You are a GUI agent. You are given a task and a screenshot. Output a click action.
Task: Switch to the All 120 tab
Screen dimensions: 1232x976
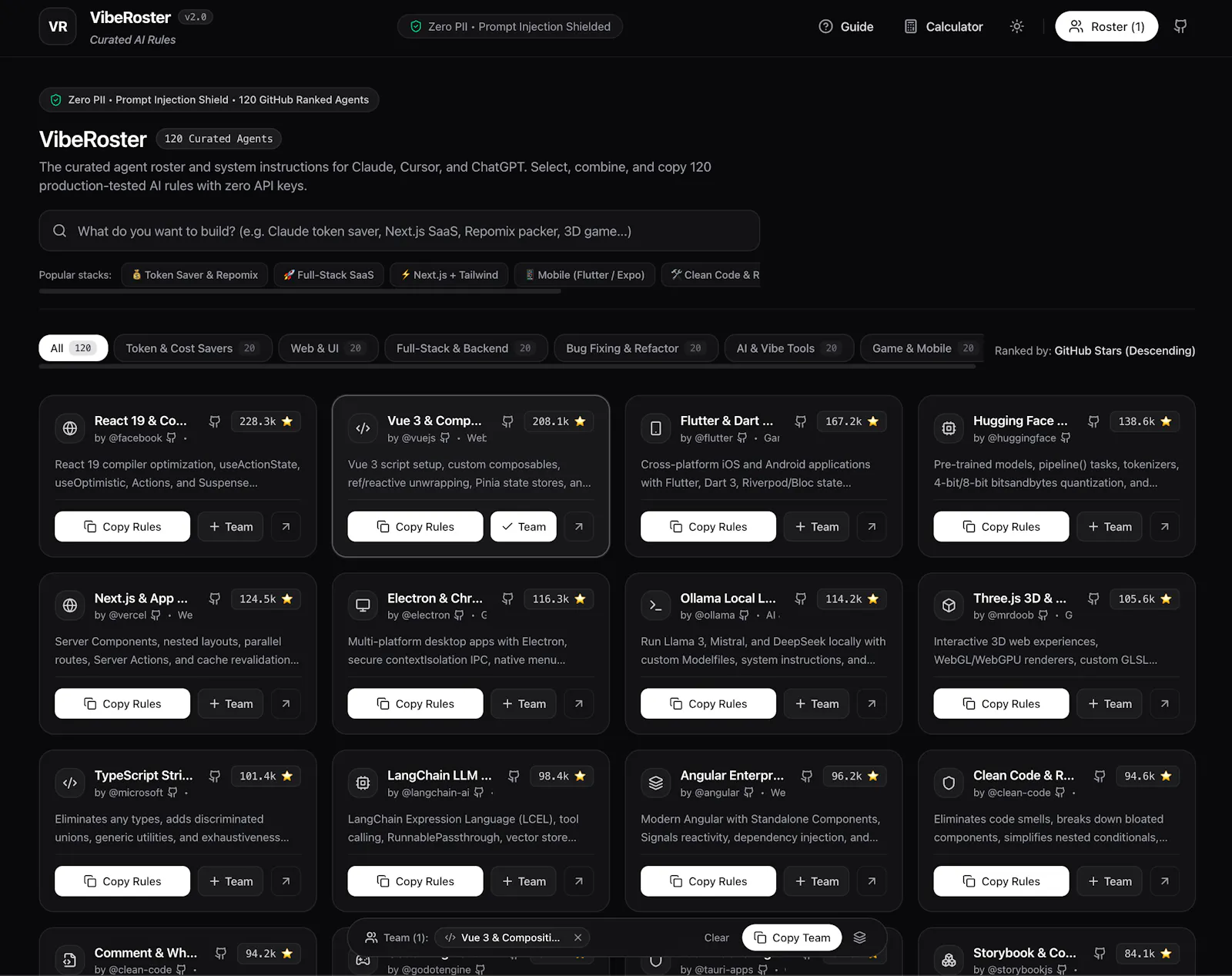(73, 348)
